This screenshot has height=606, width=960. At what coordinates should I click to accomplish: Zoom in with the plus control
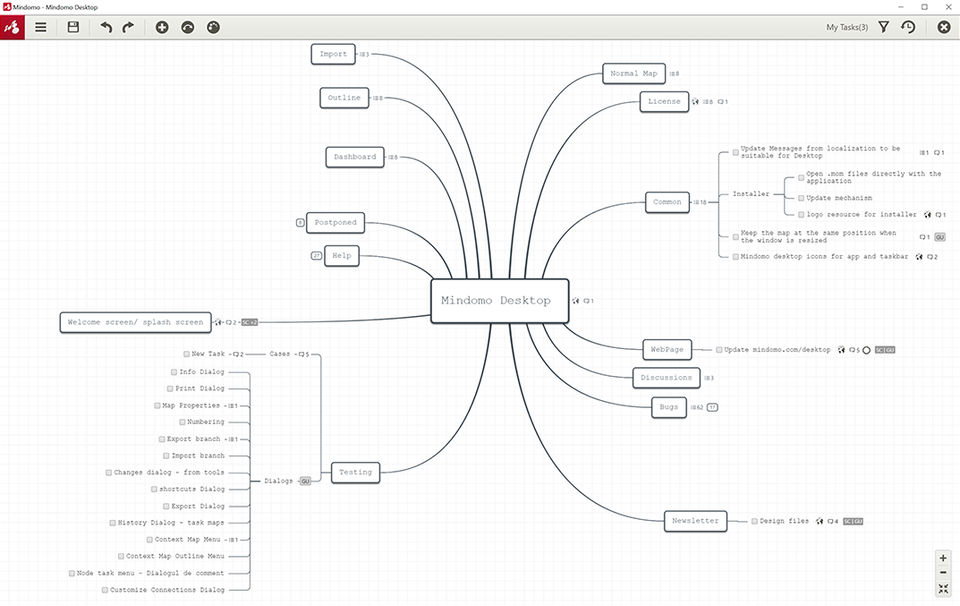[x=943, y=558]
